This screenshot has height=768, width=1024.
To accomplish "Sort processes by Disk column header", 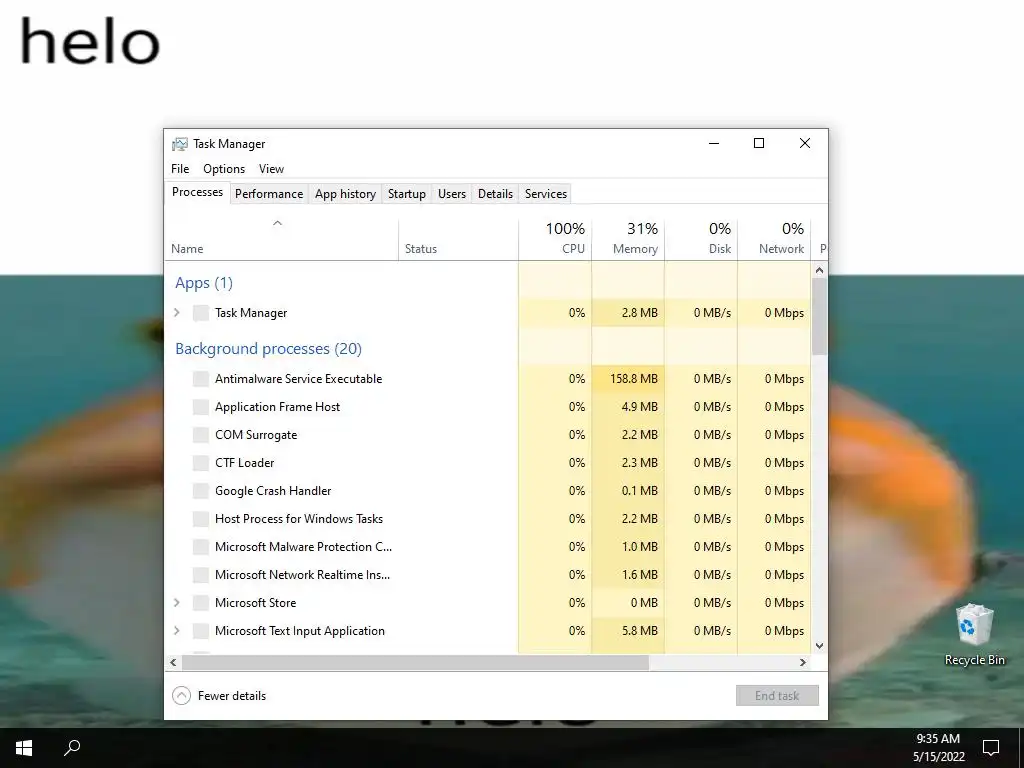I will pyautogui.click(x=701, y=240).
